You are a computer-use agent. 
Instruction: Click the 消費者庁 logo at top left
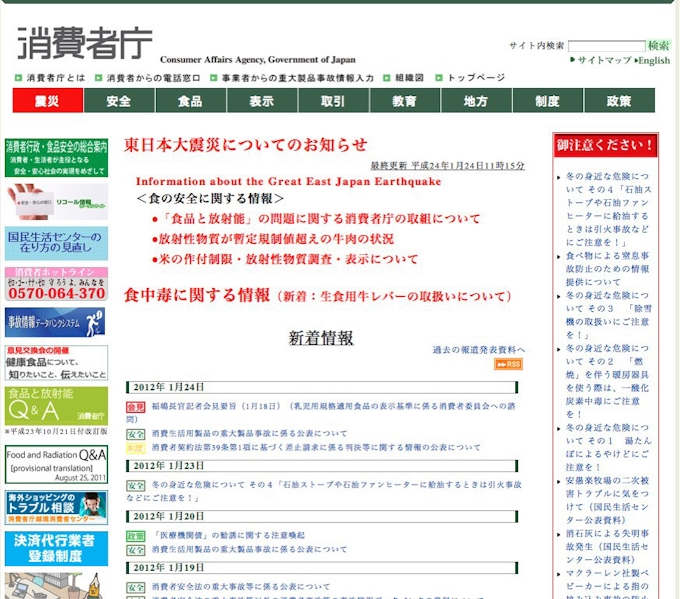(85, 44)
